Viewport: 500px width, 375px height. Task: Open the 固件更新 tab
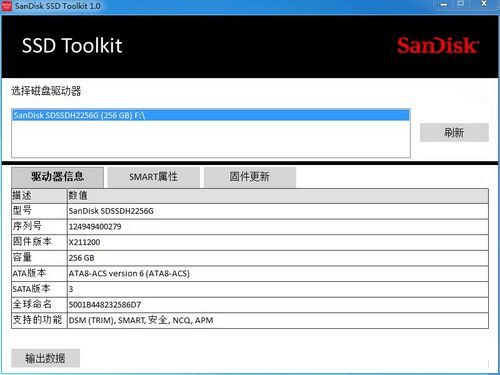(x=250, y=177)
